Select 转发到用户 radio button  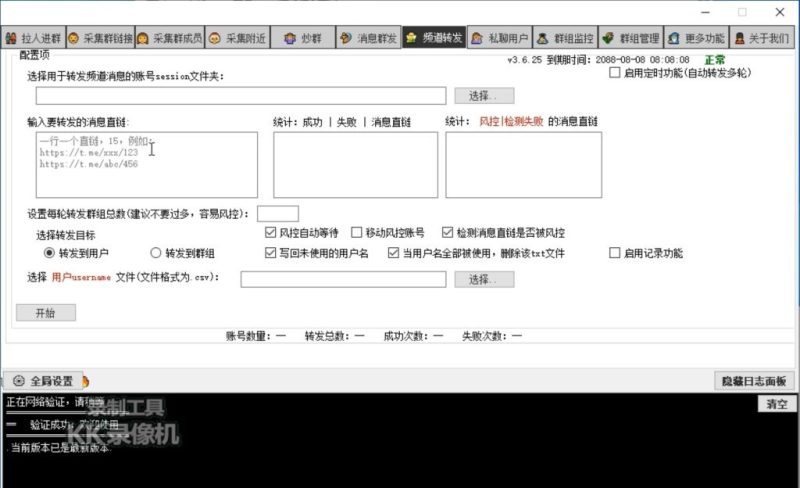point(49,253)
